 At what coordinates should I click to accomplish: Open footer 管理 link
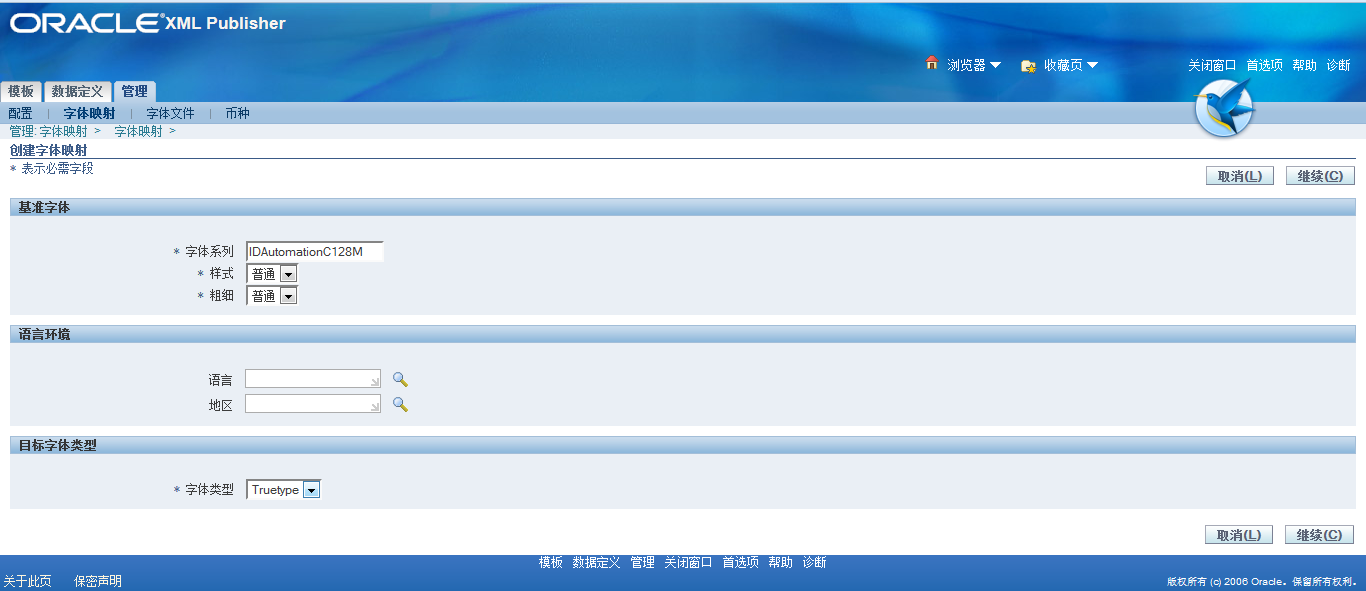(x=642, y=563)
